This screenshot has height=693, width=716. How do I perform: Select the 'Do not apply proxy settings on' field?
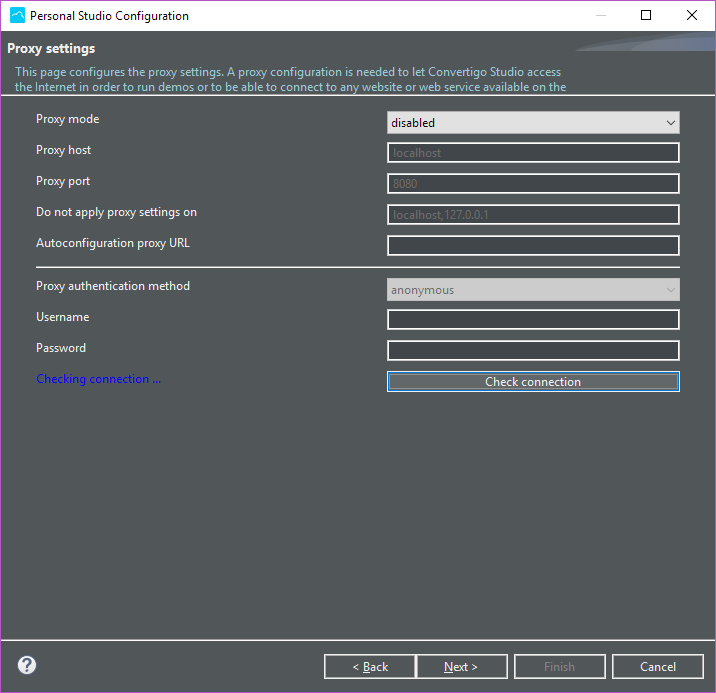(533, 215)
